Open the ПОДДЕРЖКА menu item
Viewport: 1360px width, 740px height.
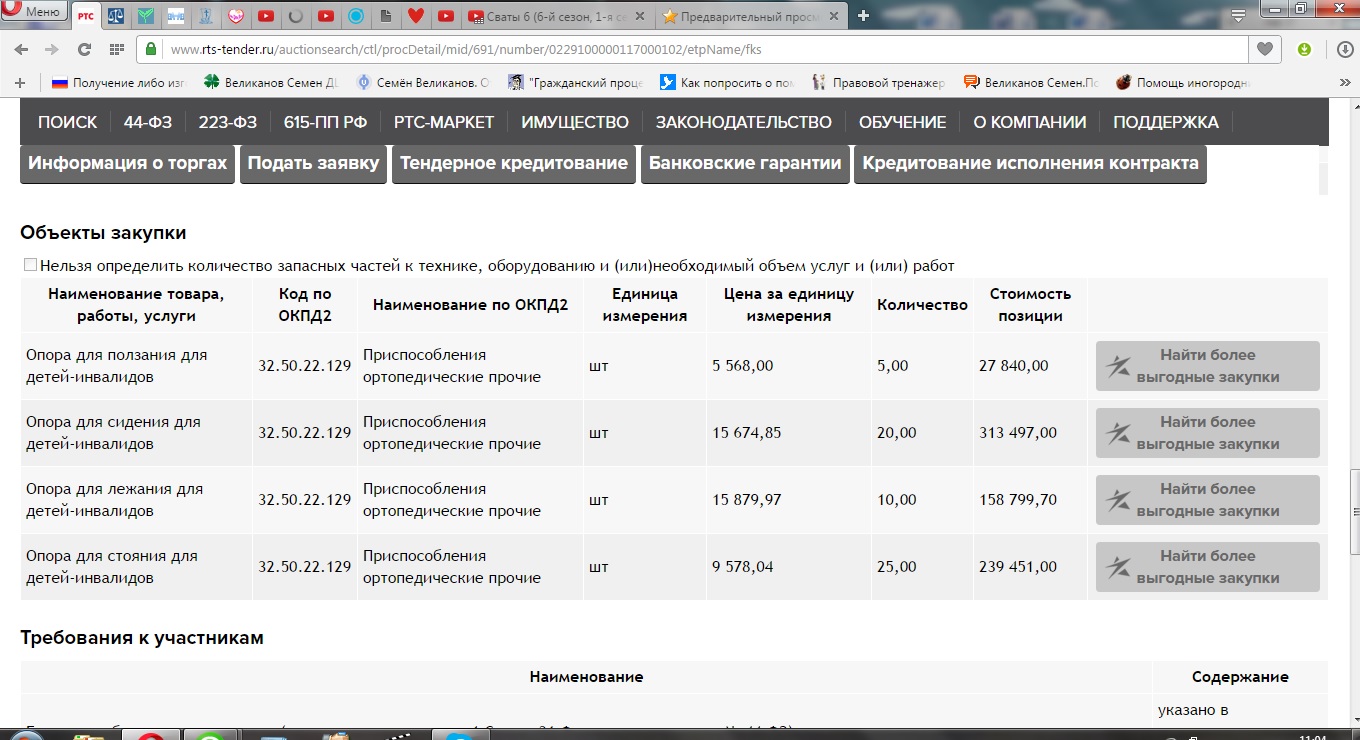tap(1165, 122)
